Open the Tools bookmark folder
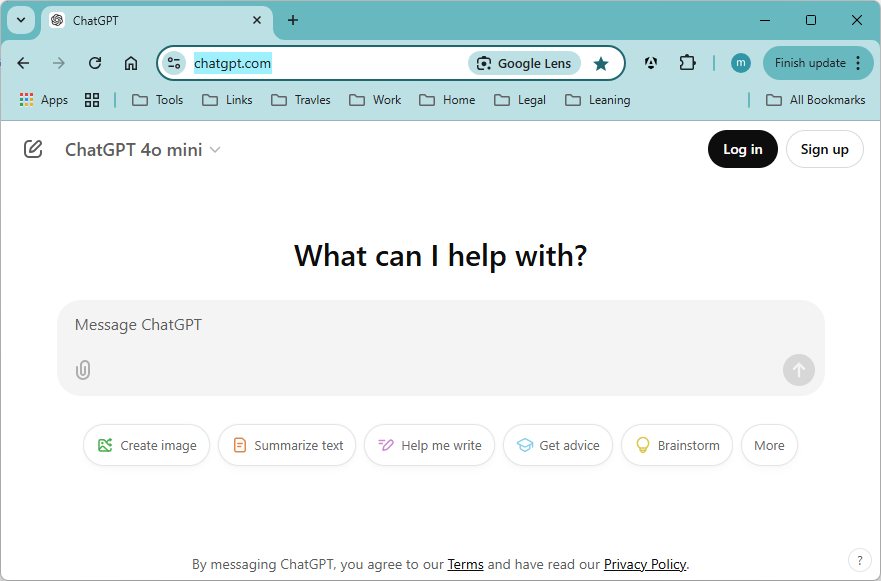The height and width of the screenshot is (581, 881). (x=157, y=100)
